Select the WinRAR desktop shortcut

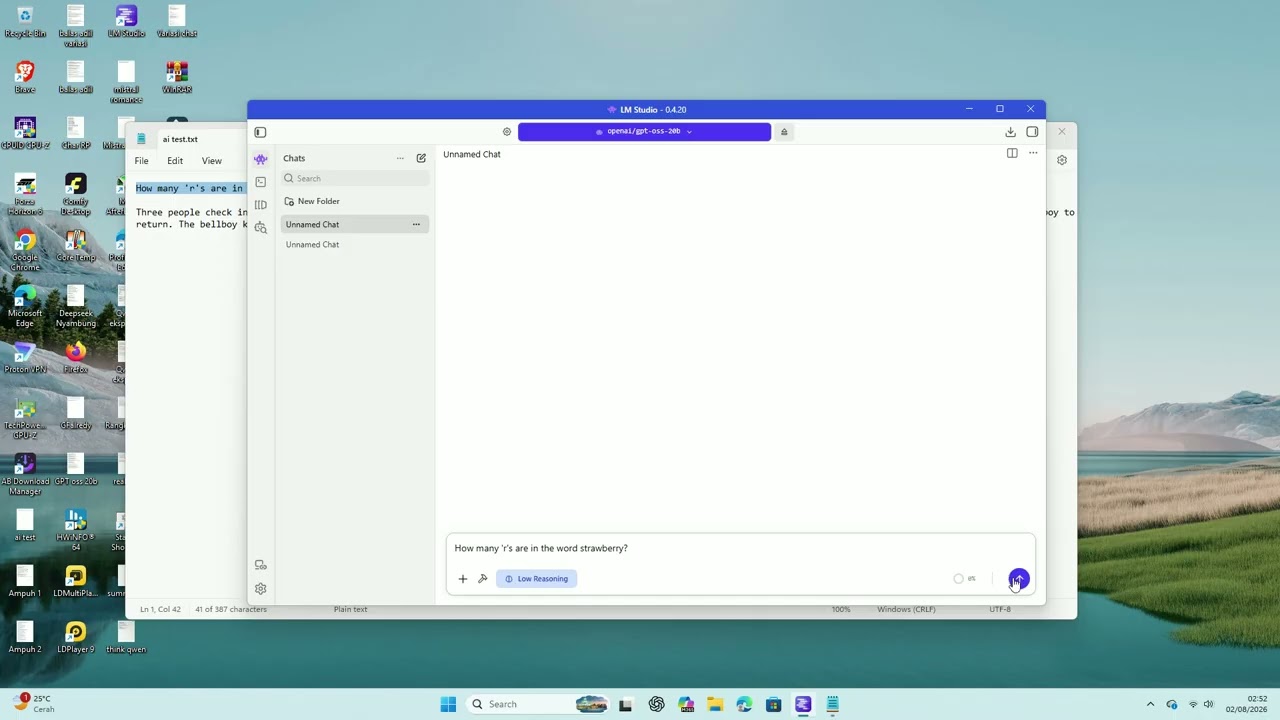point(176,77)
